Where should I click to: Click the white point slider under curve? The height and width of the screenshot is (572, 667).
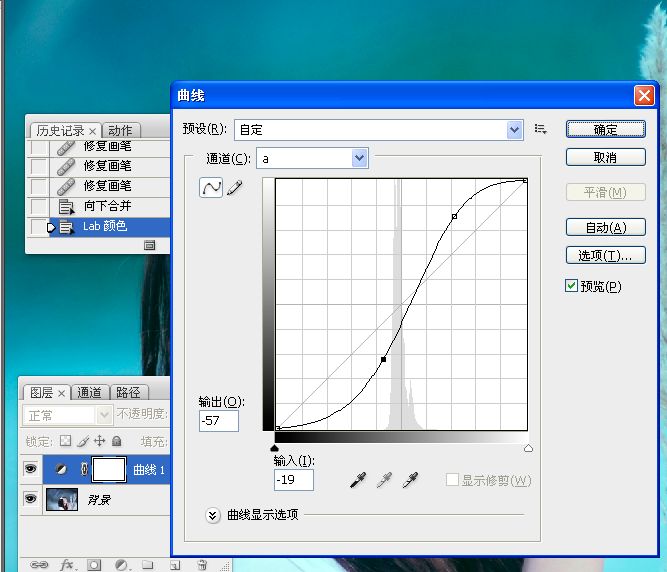click(x=528, y=449)
